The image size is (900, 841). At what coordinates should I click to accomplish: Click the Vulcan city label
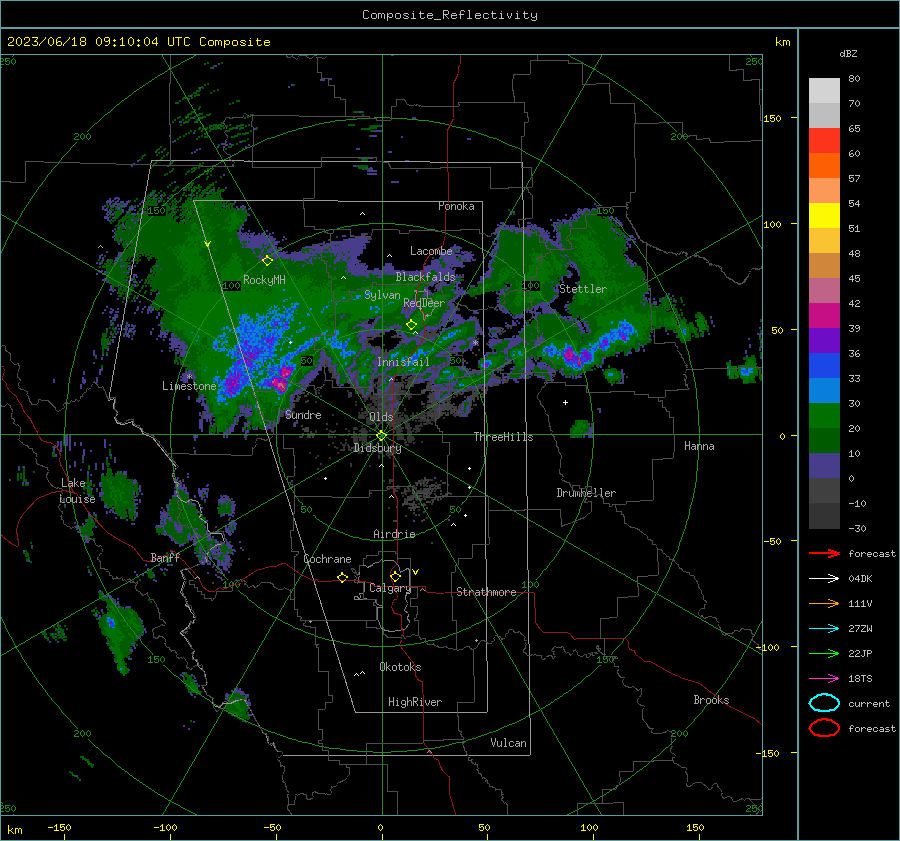point(508,743)
